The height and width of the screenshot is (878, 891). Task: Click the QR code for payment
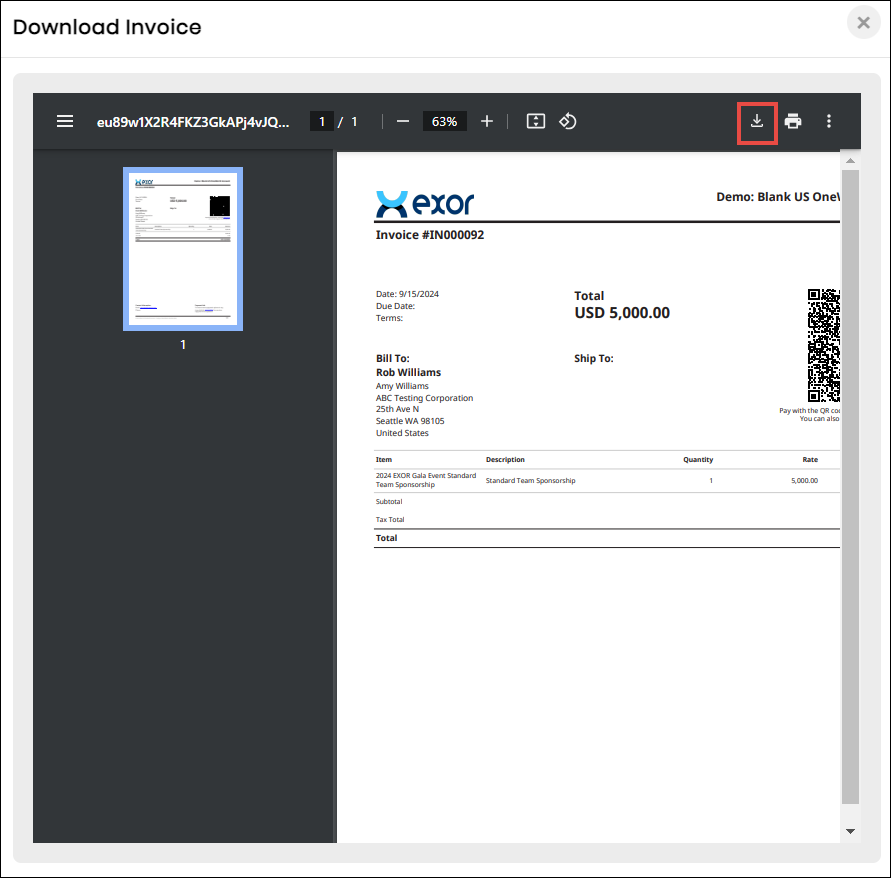pos(823,345)
